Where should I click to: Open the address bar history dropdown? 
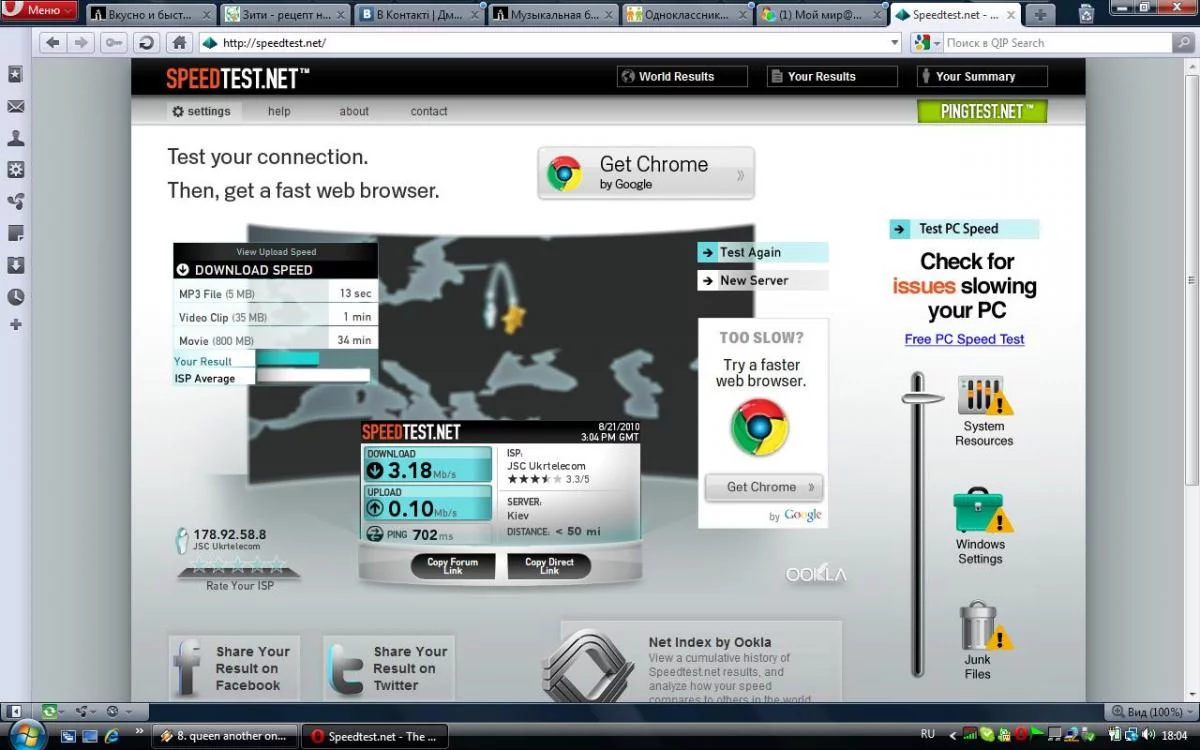pyautogui.click(x=895, y=43)
